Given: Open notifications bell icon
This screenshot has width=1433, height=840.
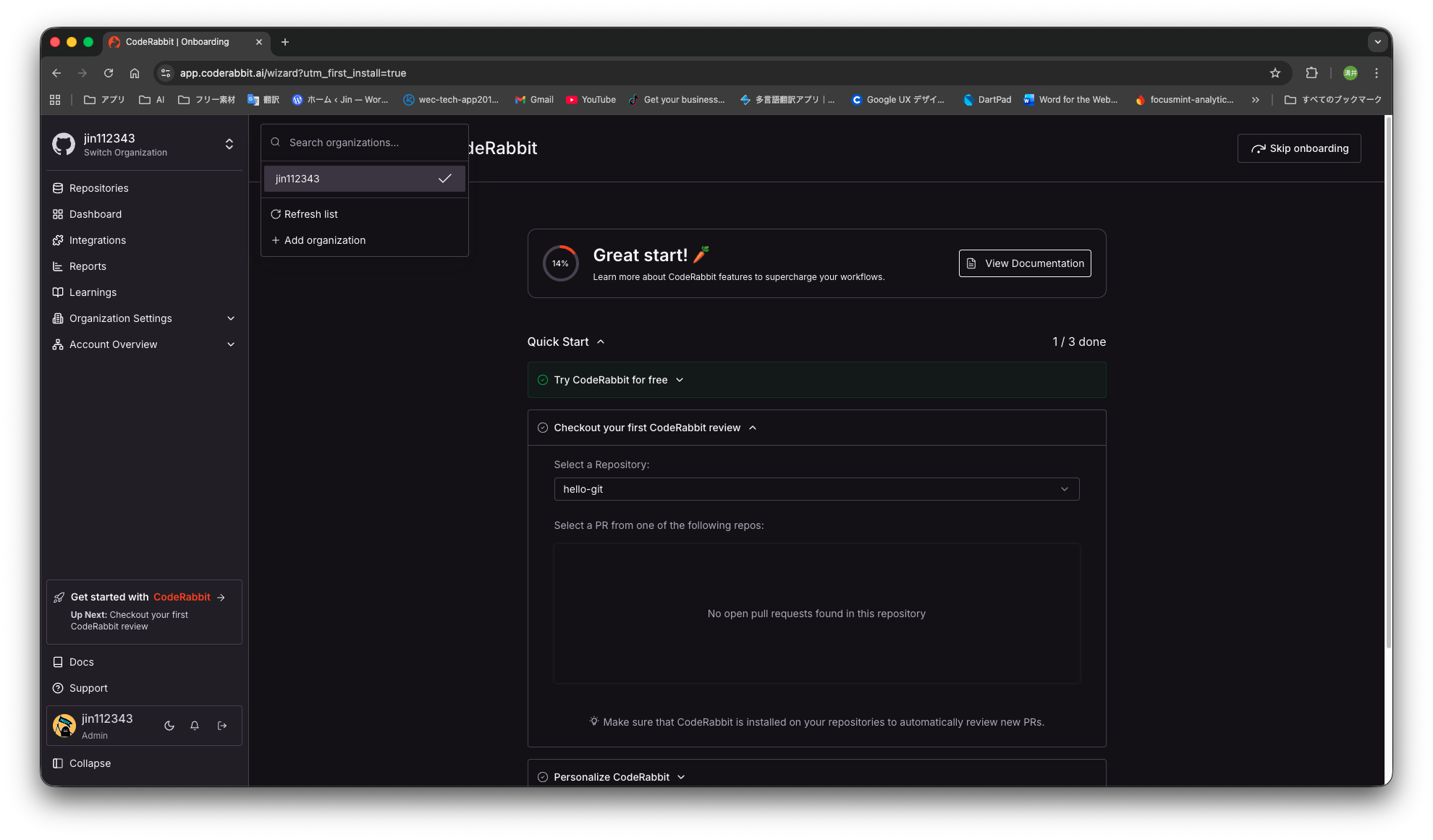Looking at the screenshot, I should 195,726.
